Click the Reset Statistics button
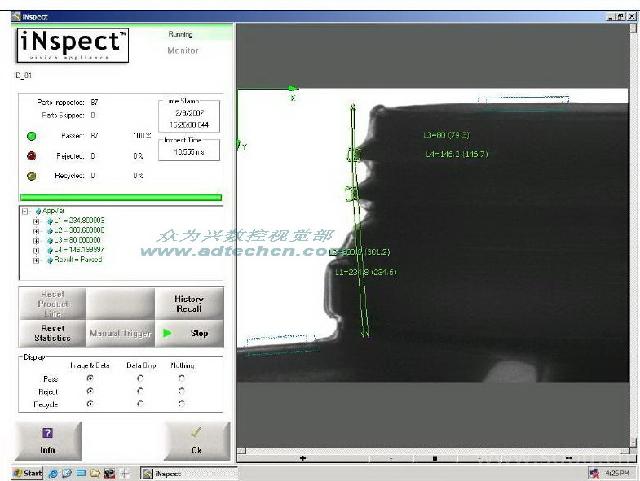Image resolution: width=640 pixels, height=481 pixels. pyautogui.click(x=51, y=333)
